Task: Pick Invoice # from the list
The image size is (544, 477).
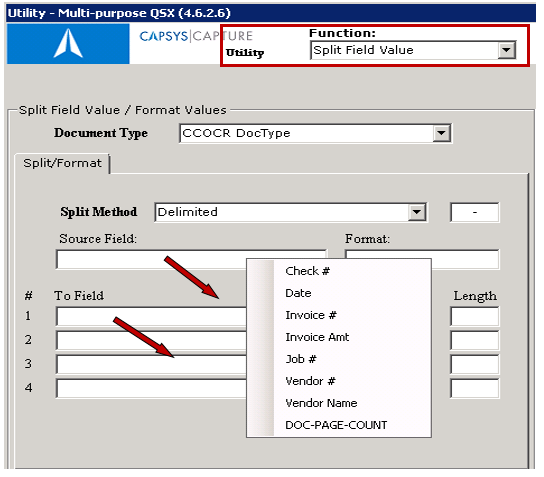Action: click(x=311, y=315)
